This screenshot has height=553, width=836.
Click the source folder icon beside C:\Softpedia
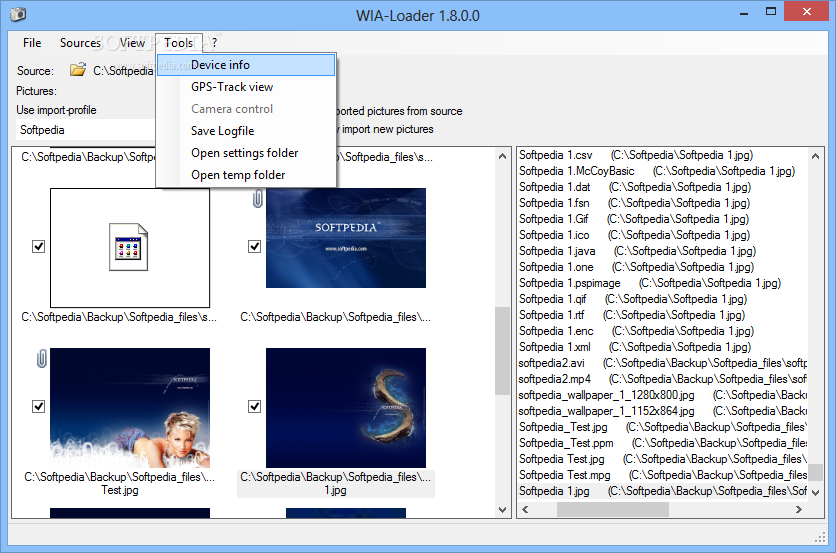click(x=78, y=69)
